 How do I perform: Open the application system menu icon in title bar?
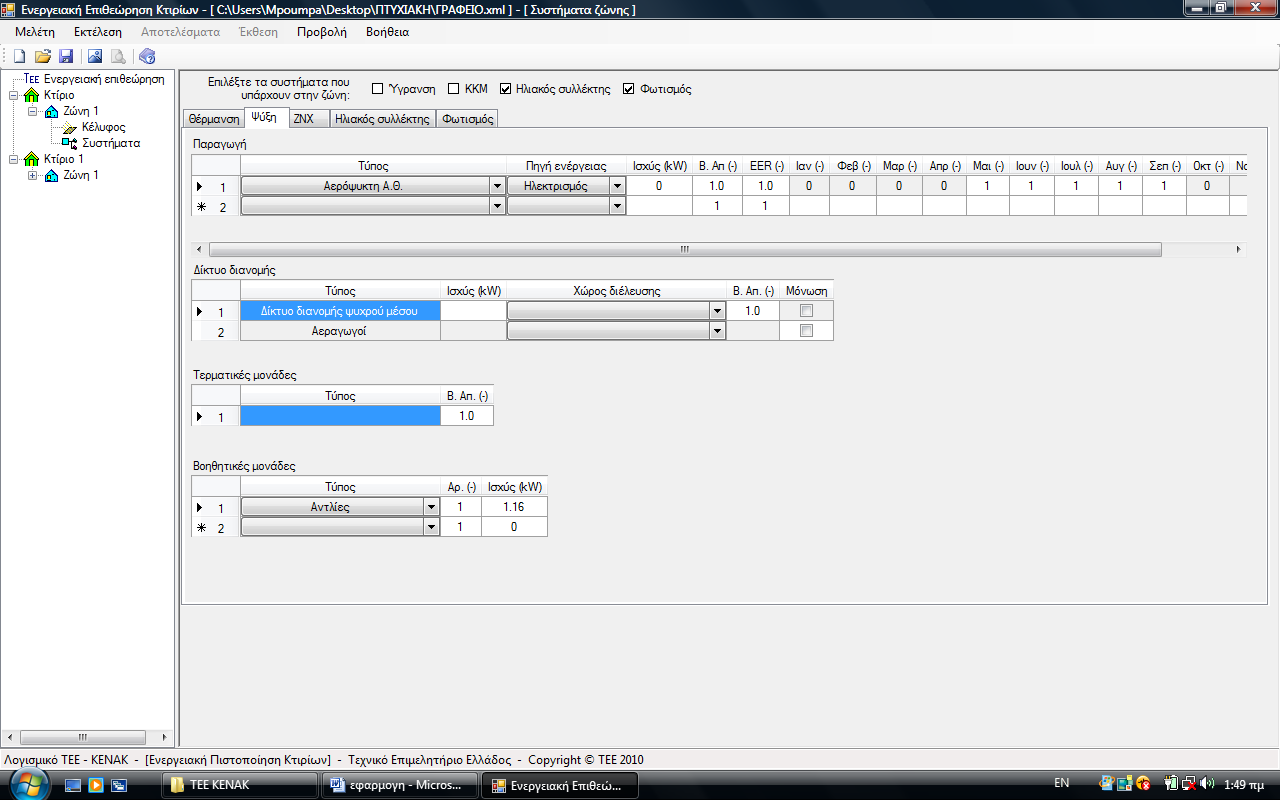(x=9, y=9)
